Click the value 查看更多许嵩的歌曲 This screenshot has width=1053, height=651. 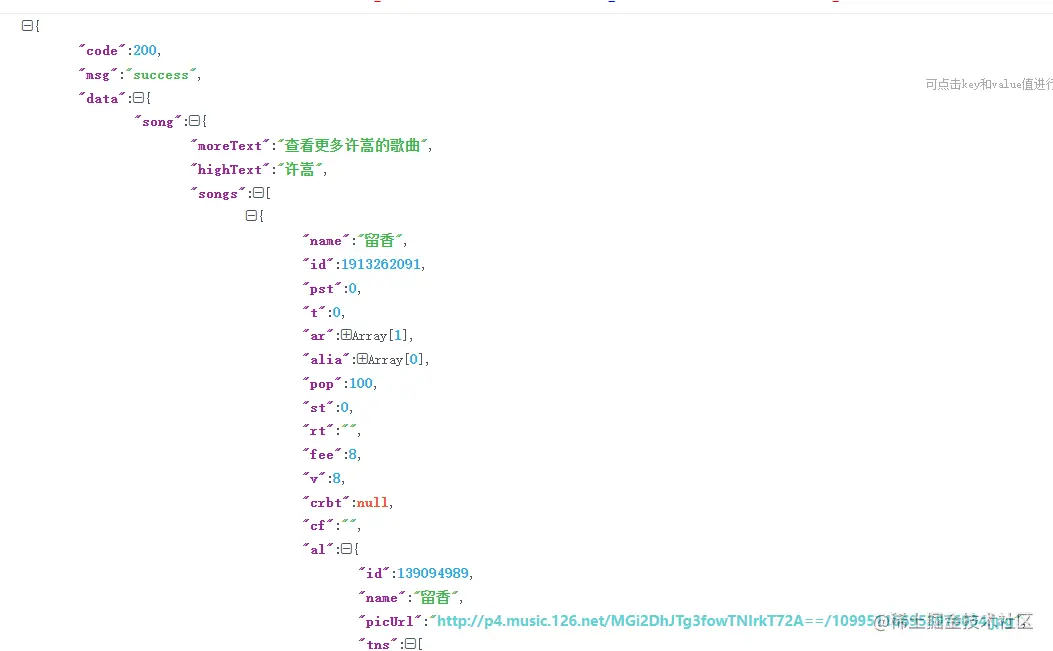point(353,145)
